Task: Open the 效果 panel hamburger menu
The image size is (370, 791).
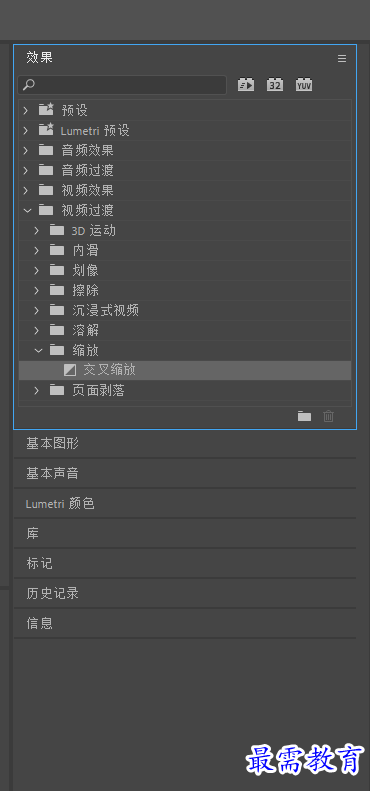Action: [342, 59]
